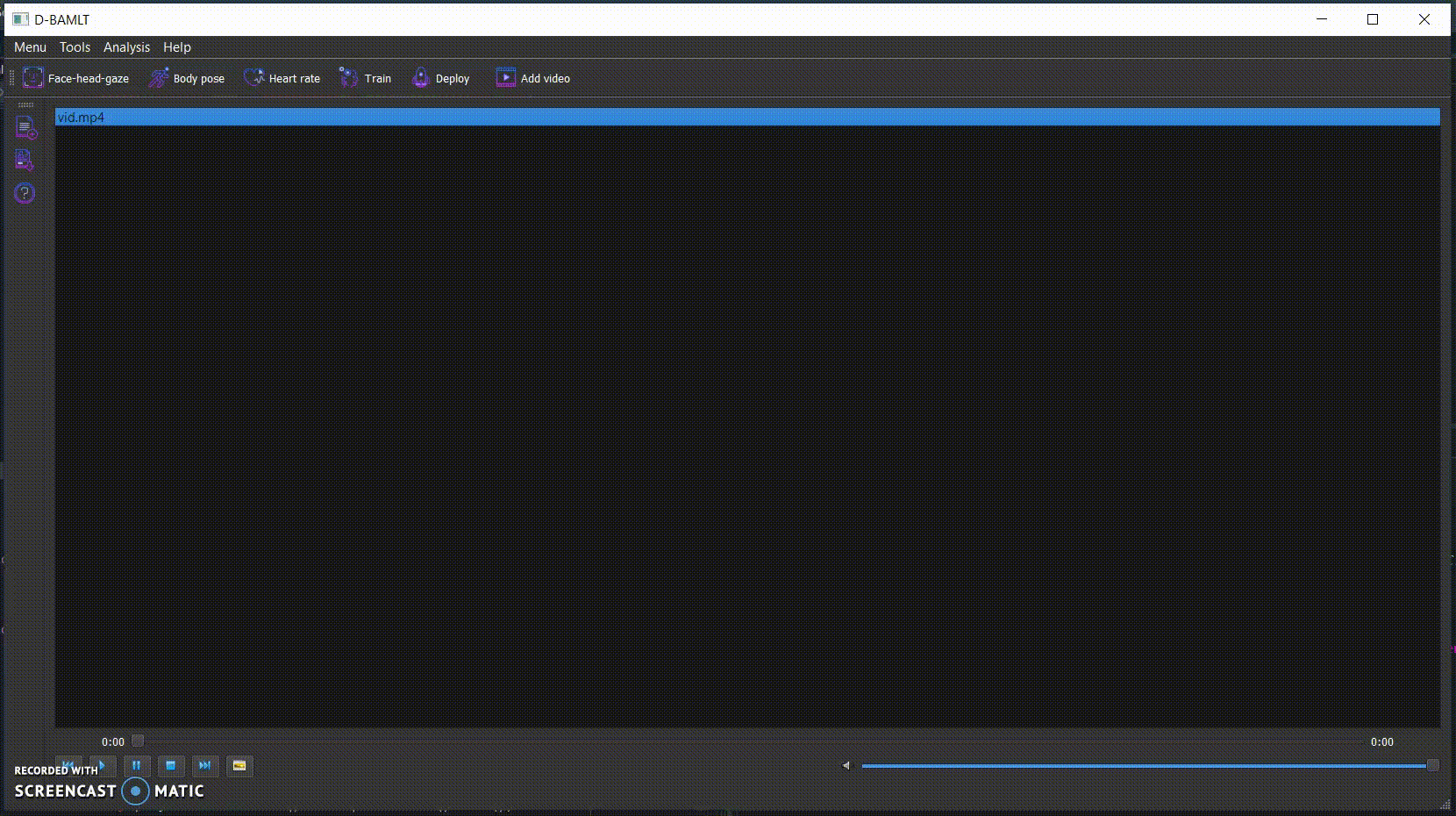Click the elapsed time 0:00 label

tap(113, 742)
